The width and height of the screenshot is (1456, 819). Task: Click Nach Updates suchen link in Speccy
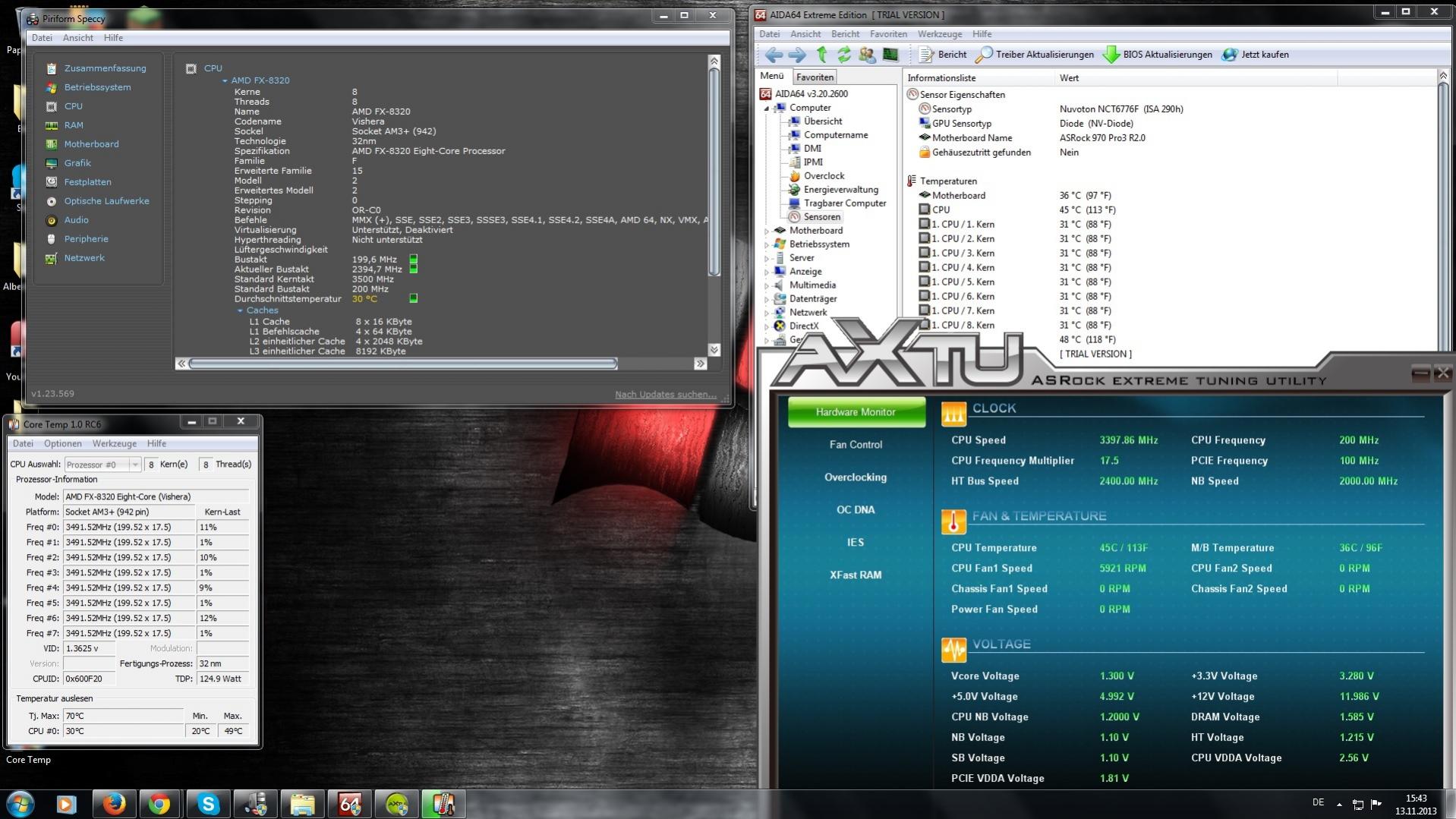[666, 395]
